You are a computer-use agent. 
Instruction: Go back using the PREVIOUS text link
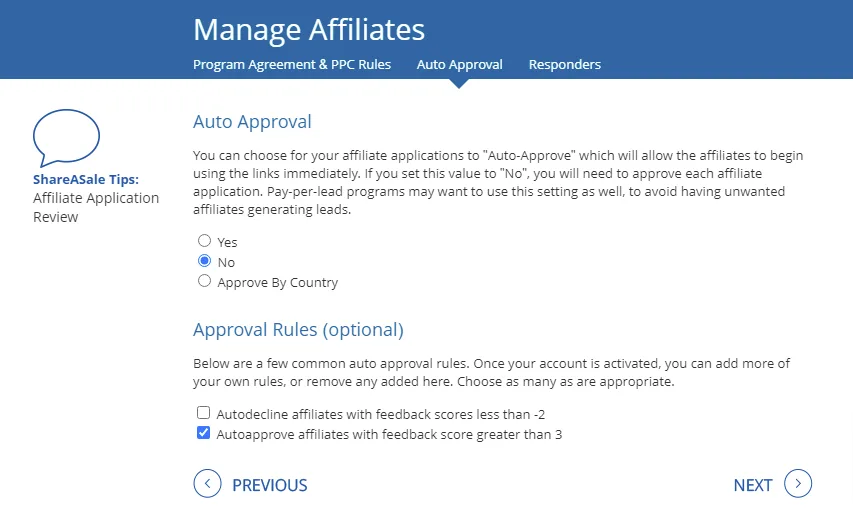pyautogui.click(x=270, y=485)
